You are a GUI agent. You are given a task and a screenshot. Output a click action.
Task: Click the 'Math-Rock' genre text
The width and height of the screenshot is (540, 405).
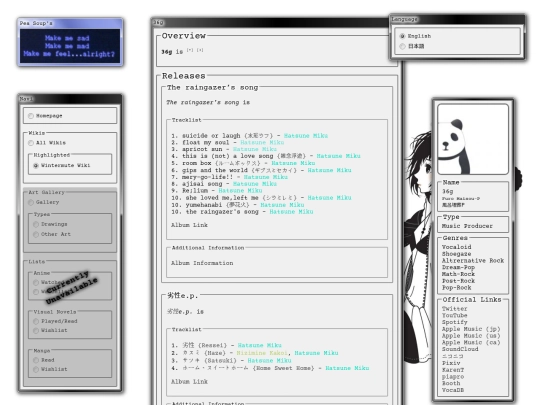(x=458, y=274)
